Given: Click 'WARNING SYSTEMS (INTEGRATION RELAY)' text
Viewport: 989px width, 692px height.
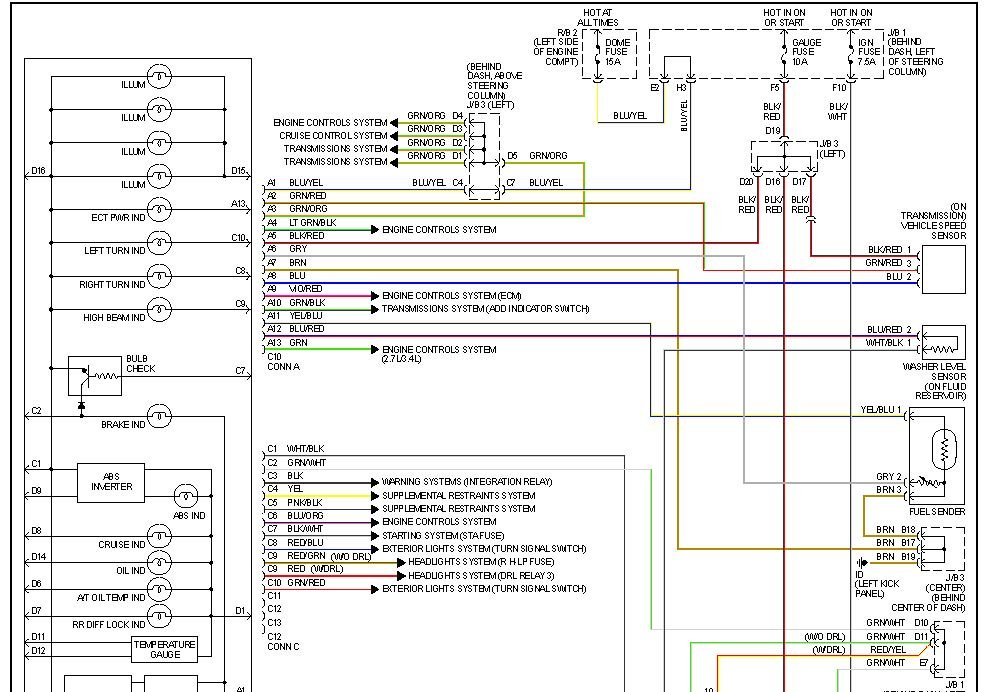Looking at the screenshot, I should (x=467, y=482).
